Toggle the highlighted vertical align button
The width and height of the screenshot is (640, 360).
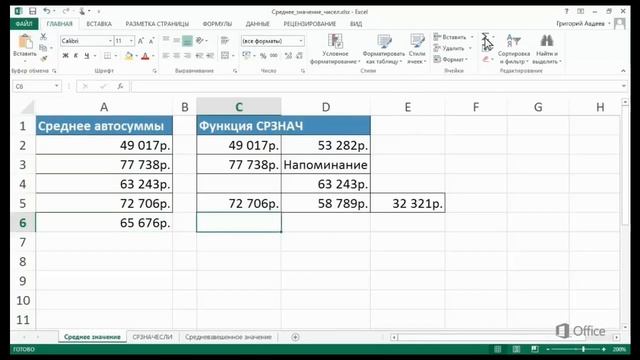pyautogui.click(x=187, y=40)
